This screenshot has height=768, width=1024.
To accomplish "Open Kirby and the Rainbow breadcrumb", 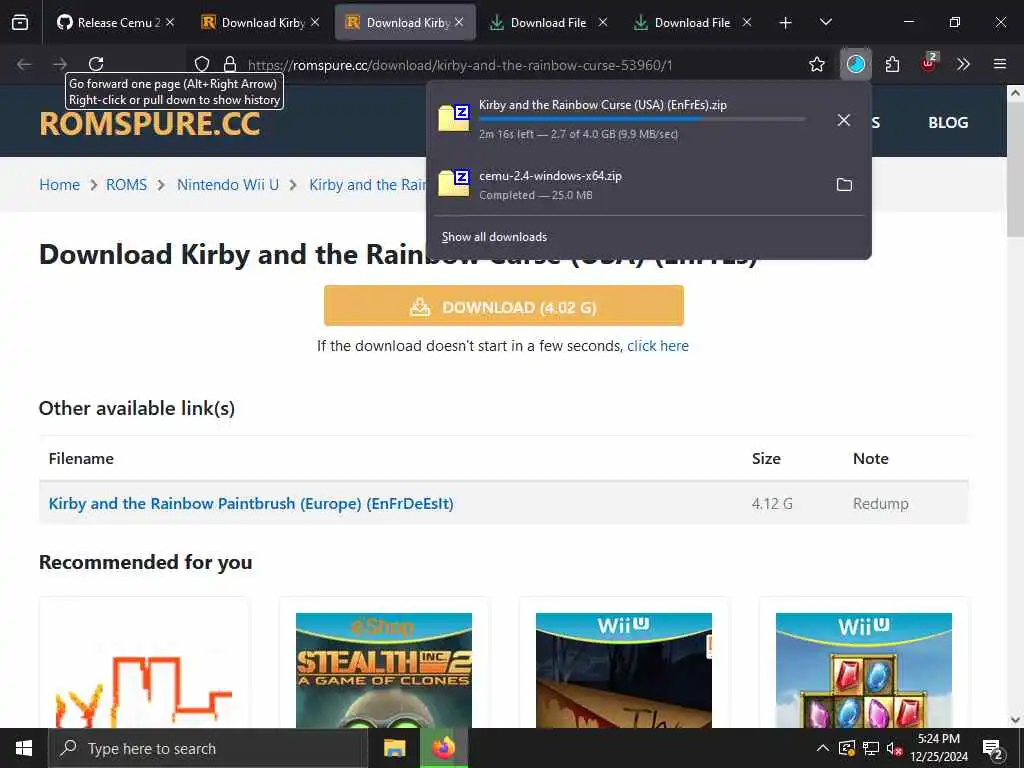I will tap(367, 185).
